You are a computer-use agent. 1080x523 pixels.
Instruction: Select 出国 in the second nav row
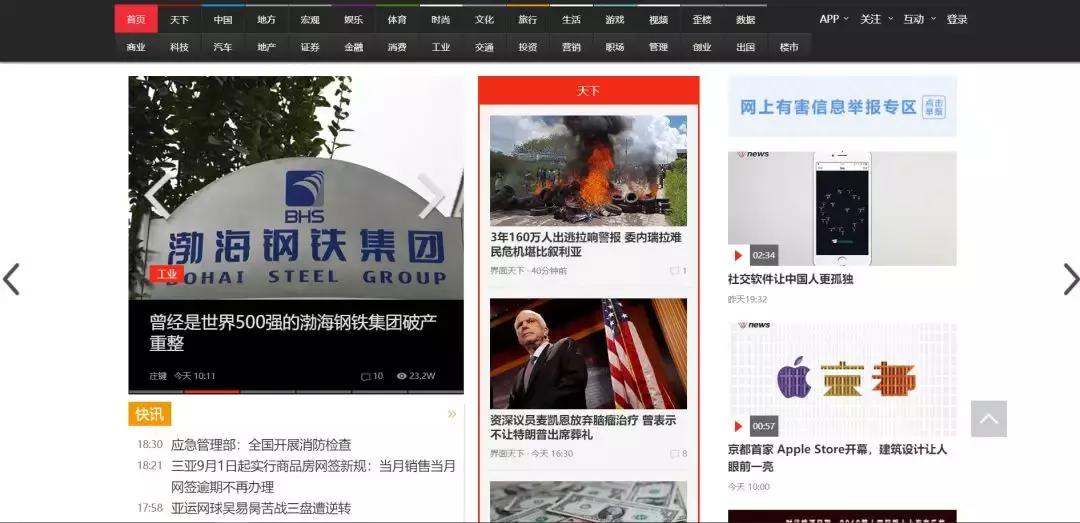pos(746,47)
